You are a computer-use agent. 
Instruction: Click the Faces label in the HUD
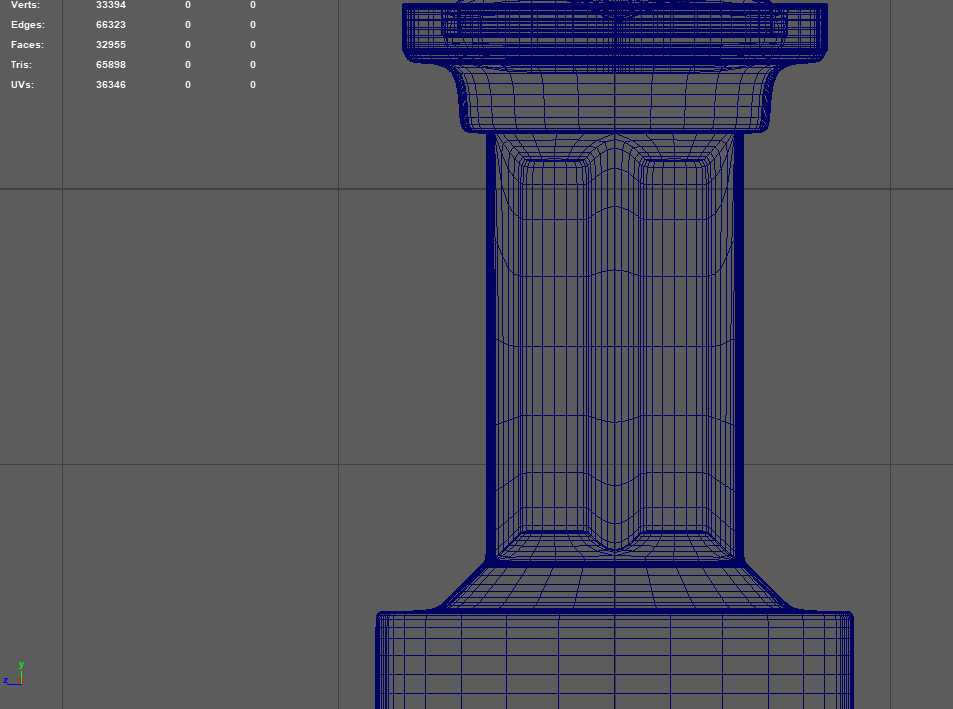[x=27, y=45]
